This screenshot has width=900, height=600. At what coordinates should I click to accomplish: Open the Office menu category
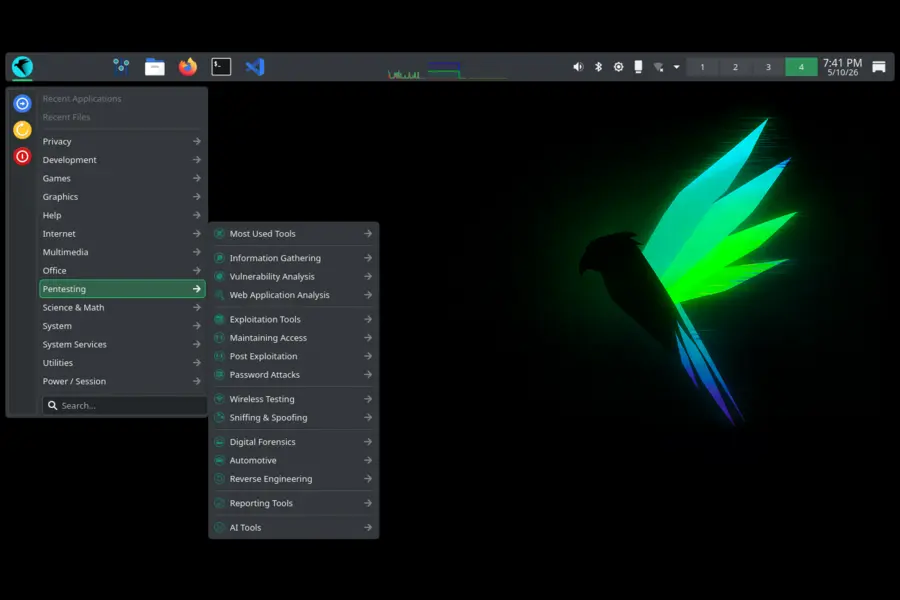122,270
